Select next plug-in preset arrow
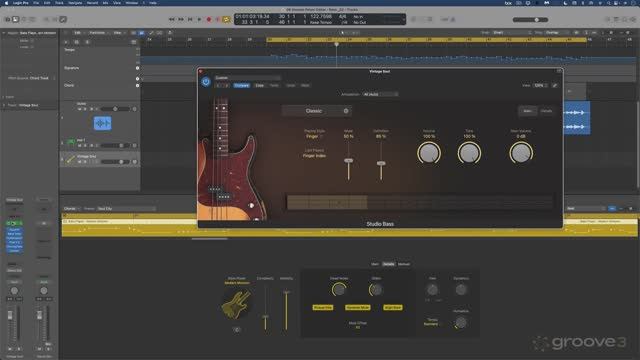 (x=227, y=85)
